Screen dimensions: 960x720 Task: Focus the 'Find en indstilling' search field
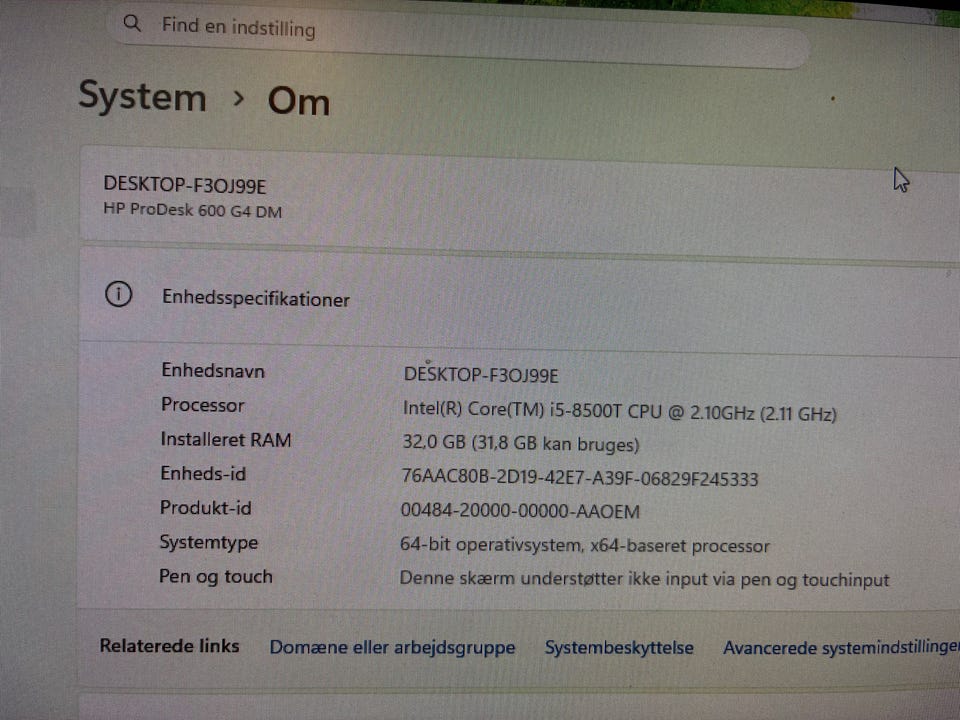click(x=459, y=36)
